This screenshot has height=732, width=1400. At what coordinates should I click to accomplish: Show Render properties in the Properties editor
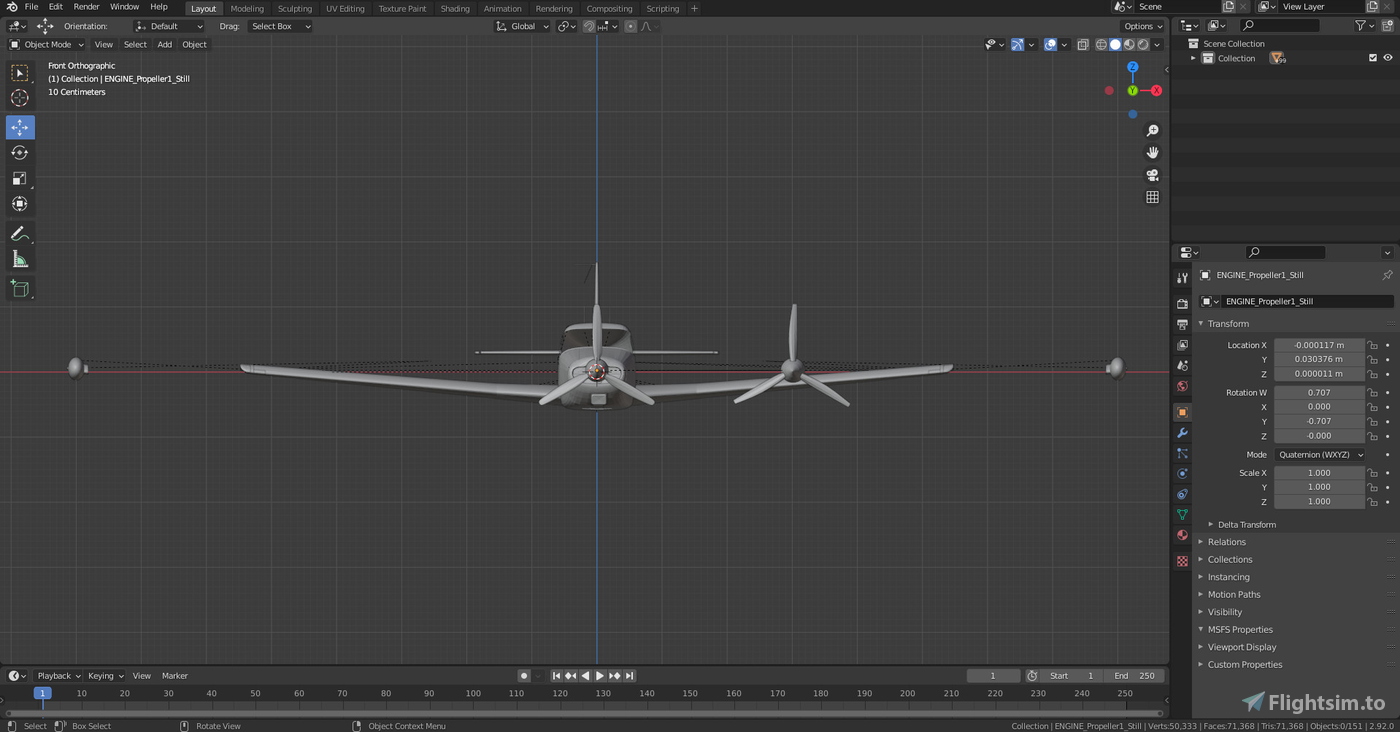pos(1182,302)
